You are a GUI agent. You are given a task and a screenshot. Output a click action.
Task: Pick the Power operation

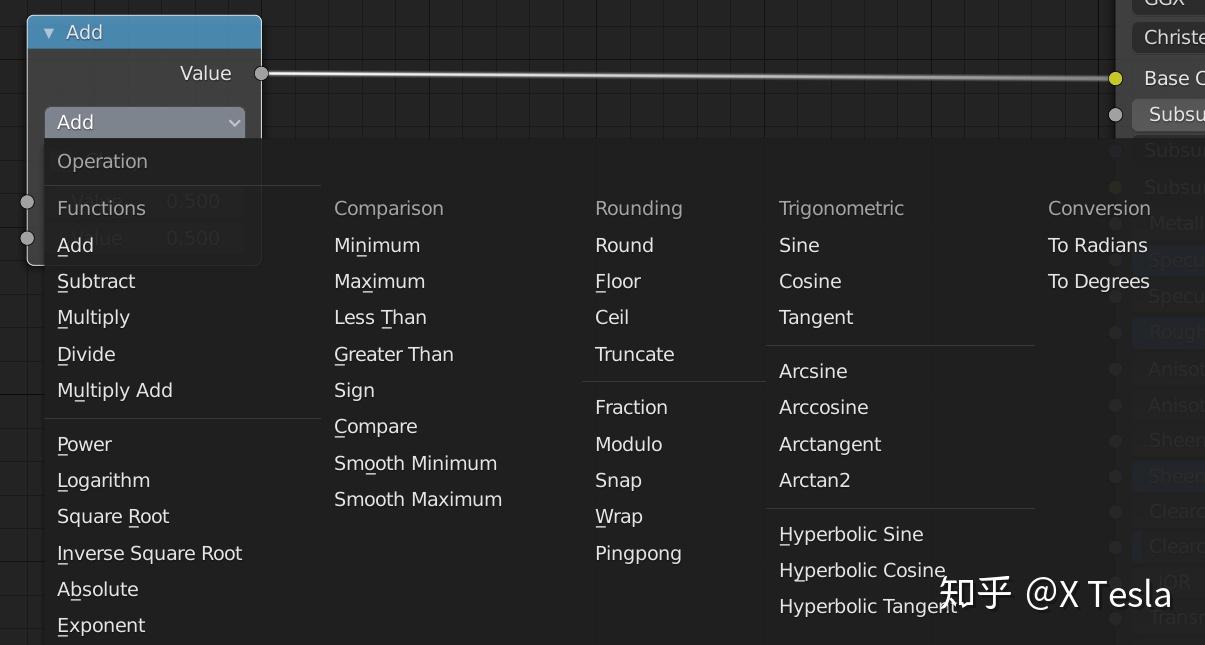85,444
